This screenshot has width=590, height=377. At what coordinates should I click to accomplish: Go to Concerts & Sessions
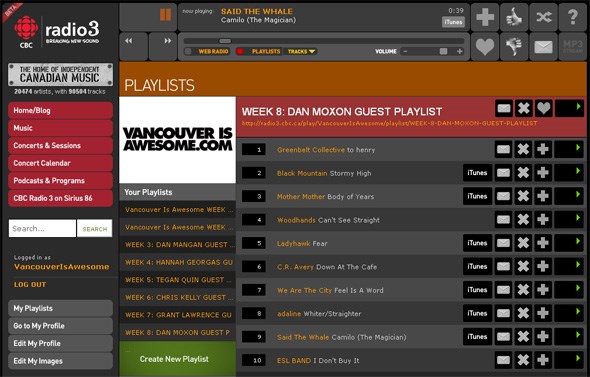(x=60, y=146)
